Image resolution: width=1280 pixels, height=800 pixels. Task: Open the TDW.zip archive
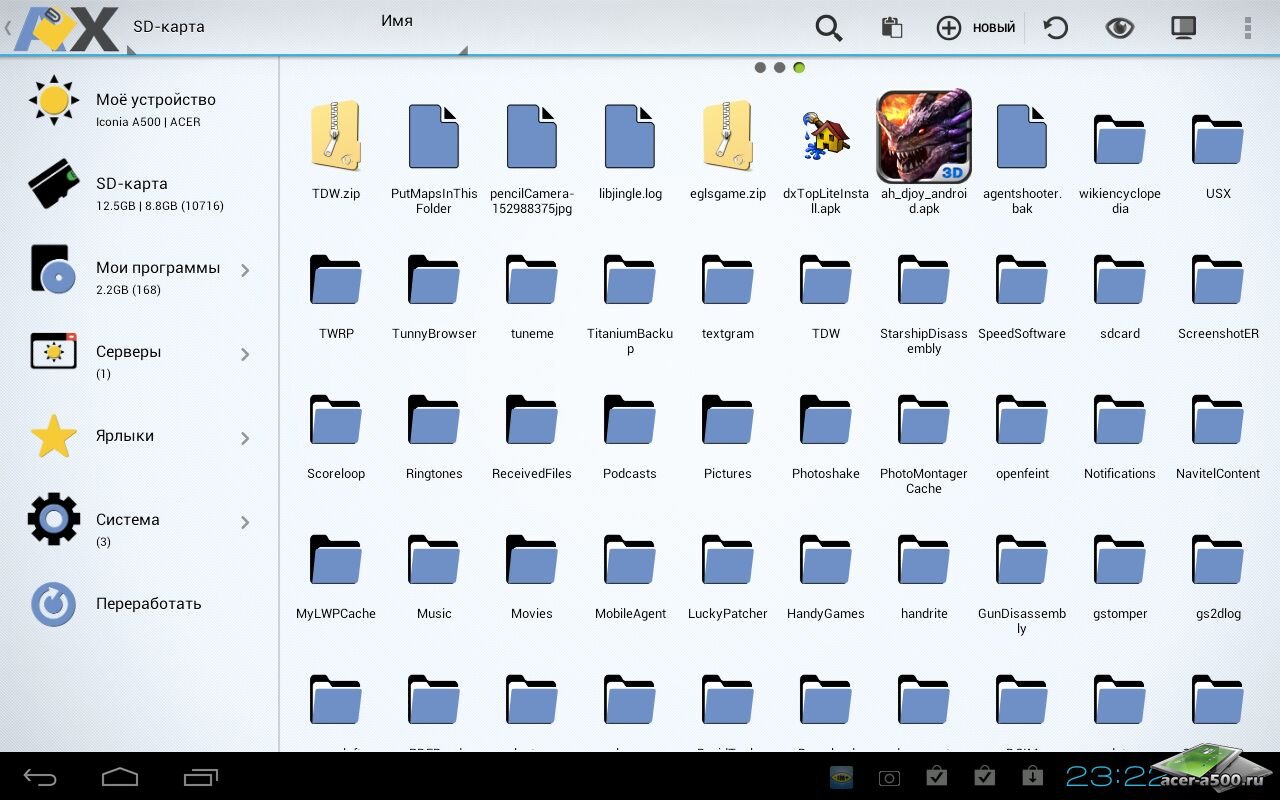(336, 138)
